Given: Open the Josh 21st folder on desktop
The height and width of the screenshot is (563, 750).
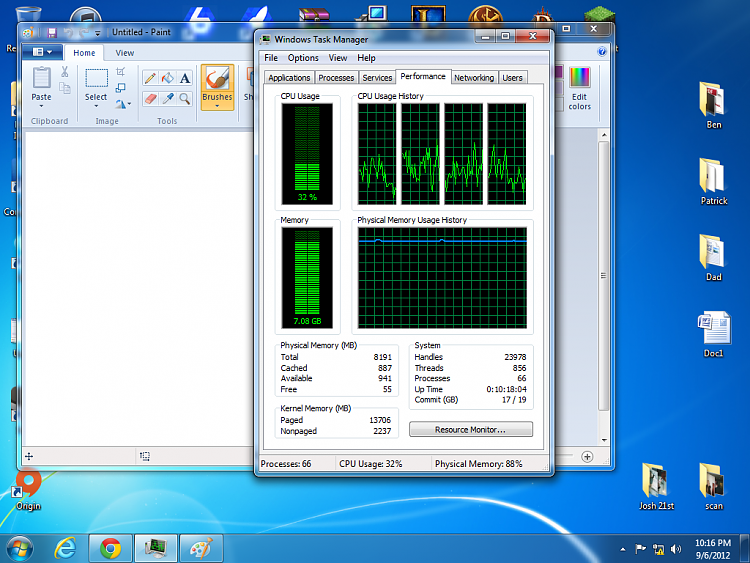Looking at the screenshot, I should pyautogui.click(x=656, y=486).
